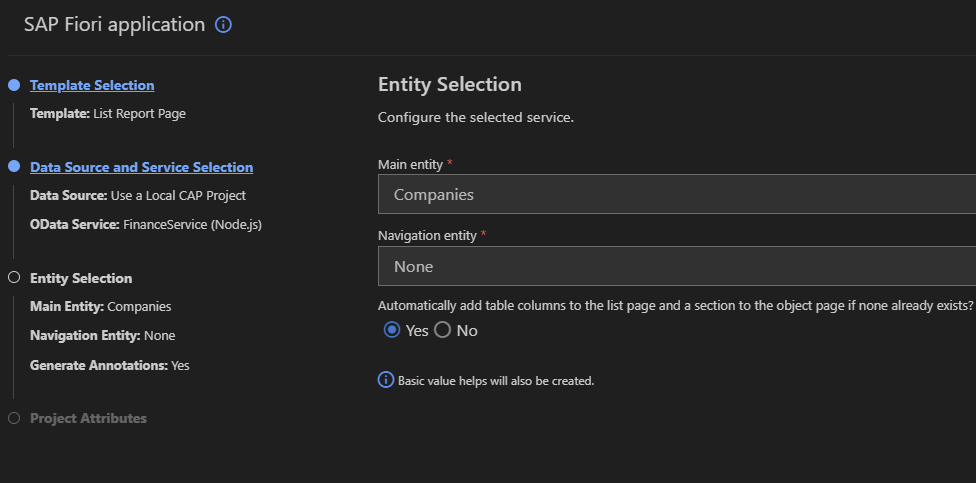The image size is (976, 483).
Task: Click 'Data Source: Use a Local CAP Project' text
Action: [138, 195]
